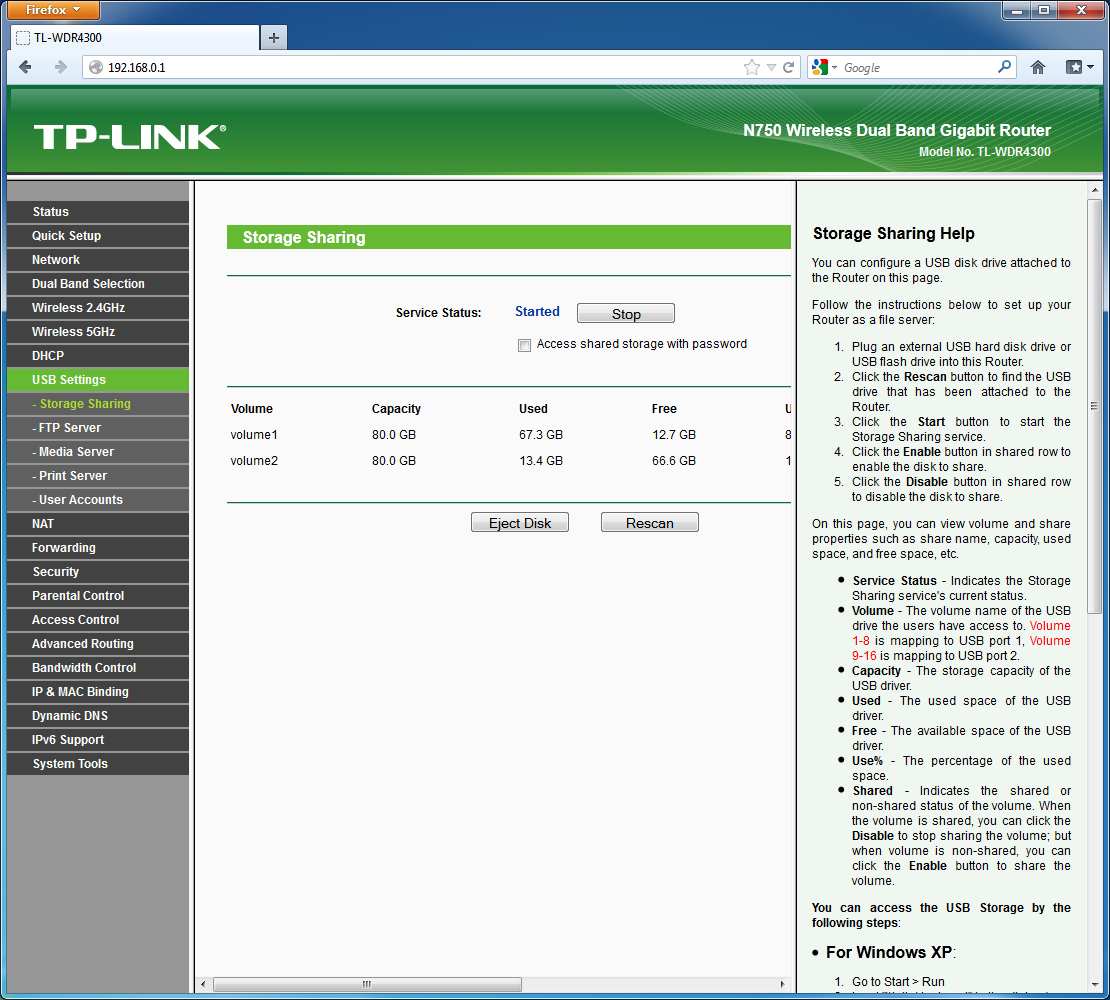The width and height of the screenshot is (1110, 1000).
Task: Click the site identity globe icon
Action: pos(96,67)
